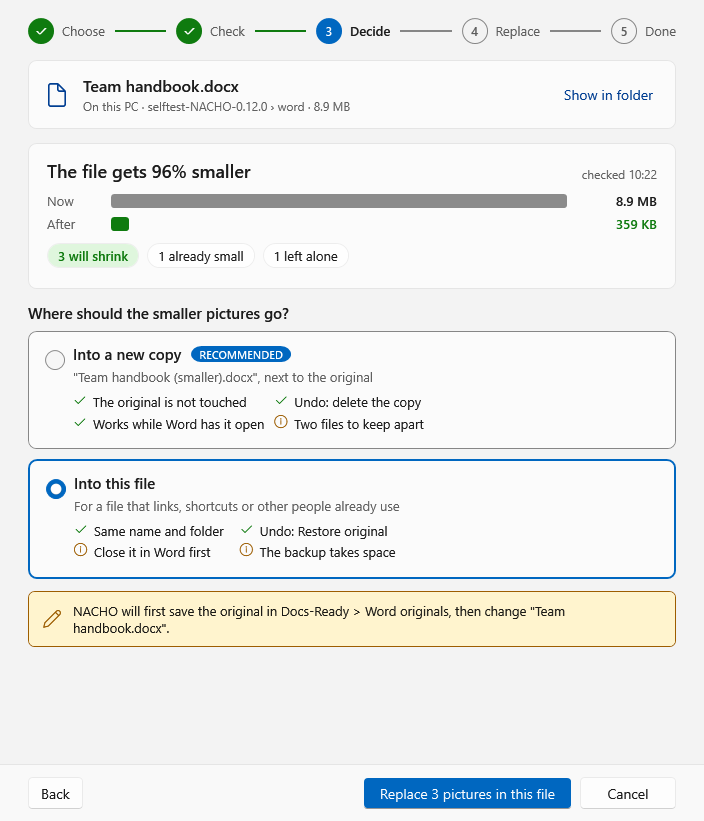Click the checkmark beside Same name and folder

[81, 530]
